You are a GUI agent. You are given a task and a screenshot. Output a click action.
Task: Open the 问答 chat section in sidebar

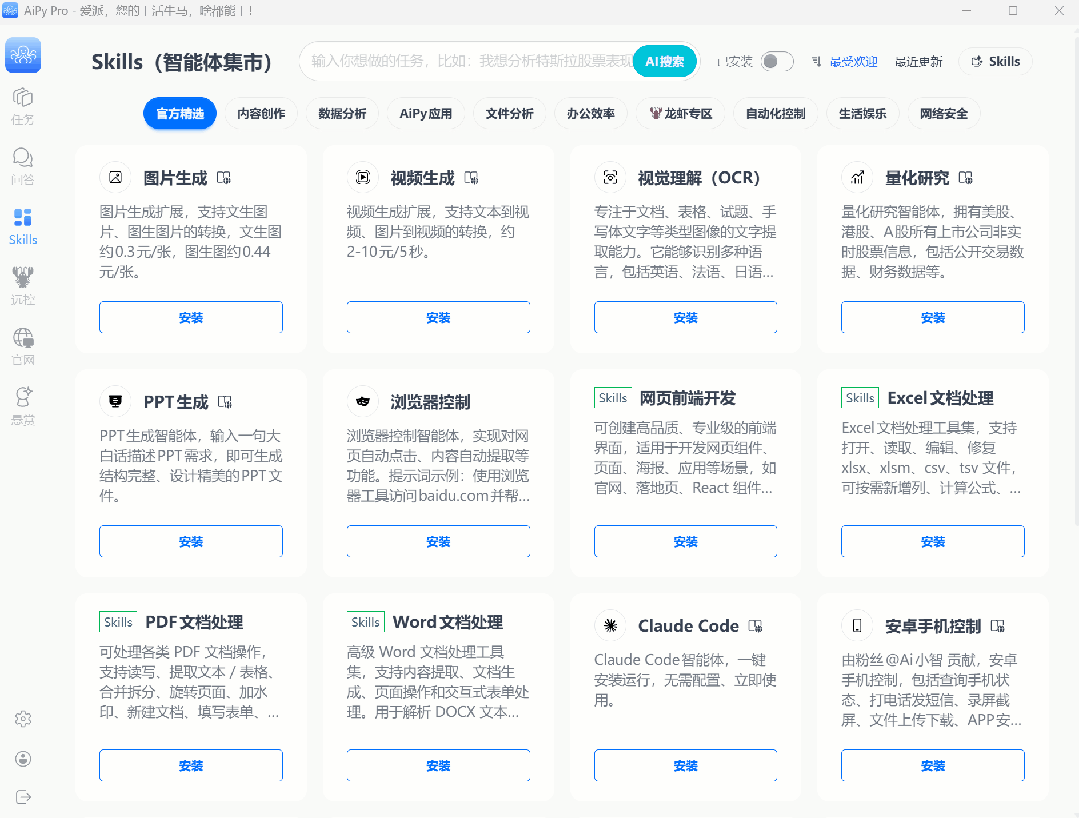point(23,166)
